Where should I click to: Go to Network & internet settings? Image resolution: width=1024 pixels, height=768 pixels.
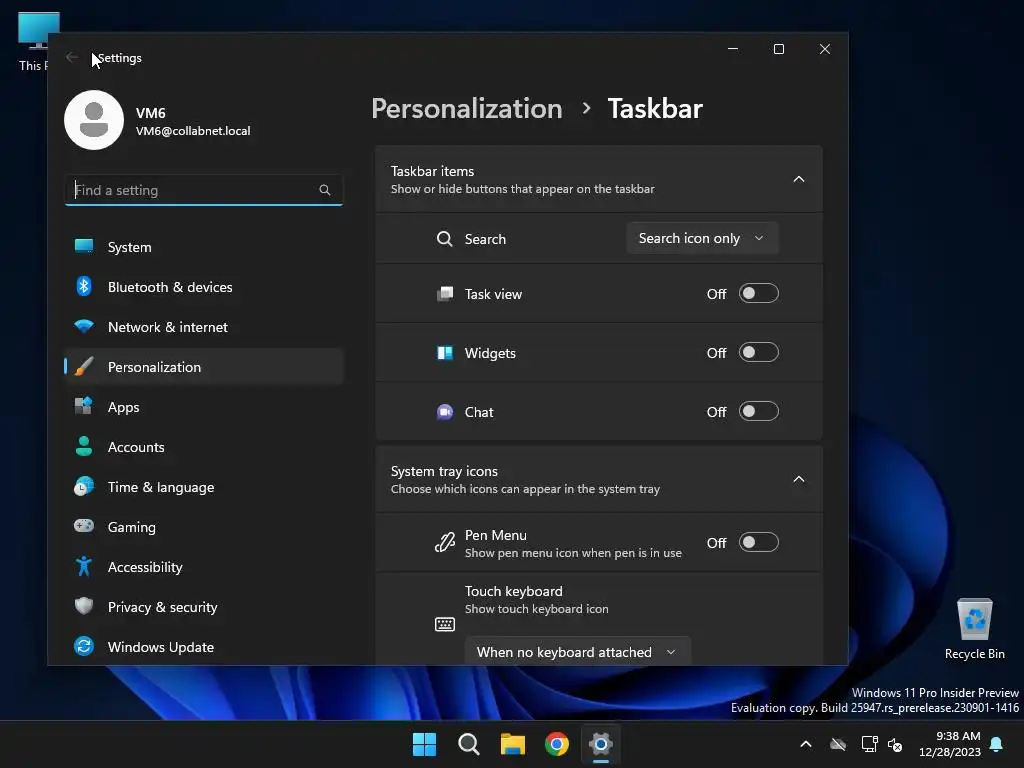204,327
